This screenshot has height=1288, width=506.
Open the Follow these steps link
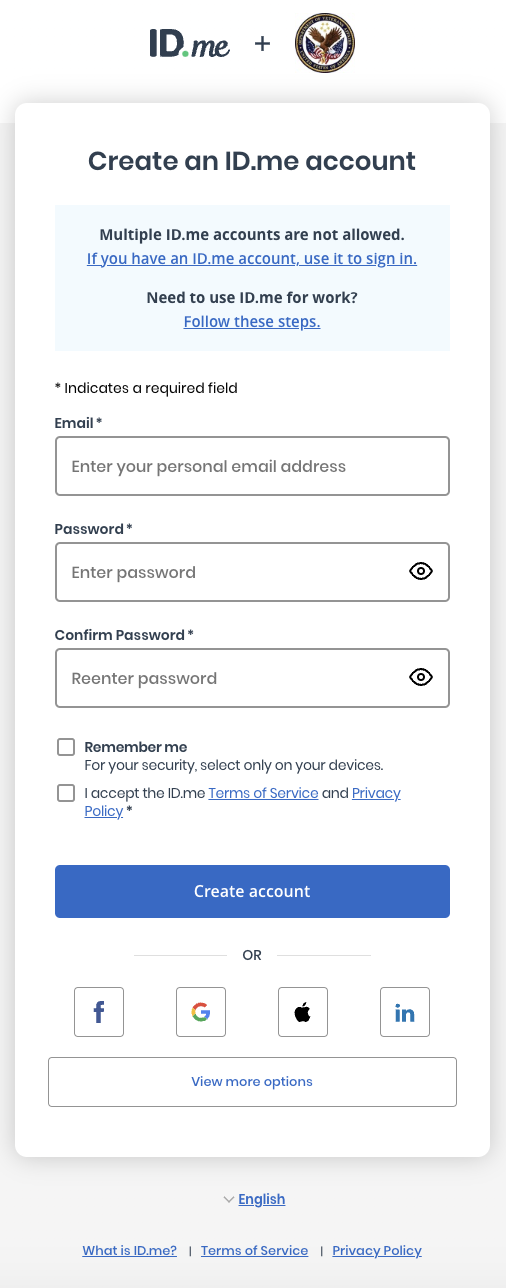click(252, 321)
